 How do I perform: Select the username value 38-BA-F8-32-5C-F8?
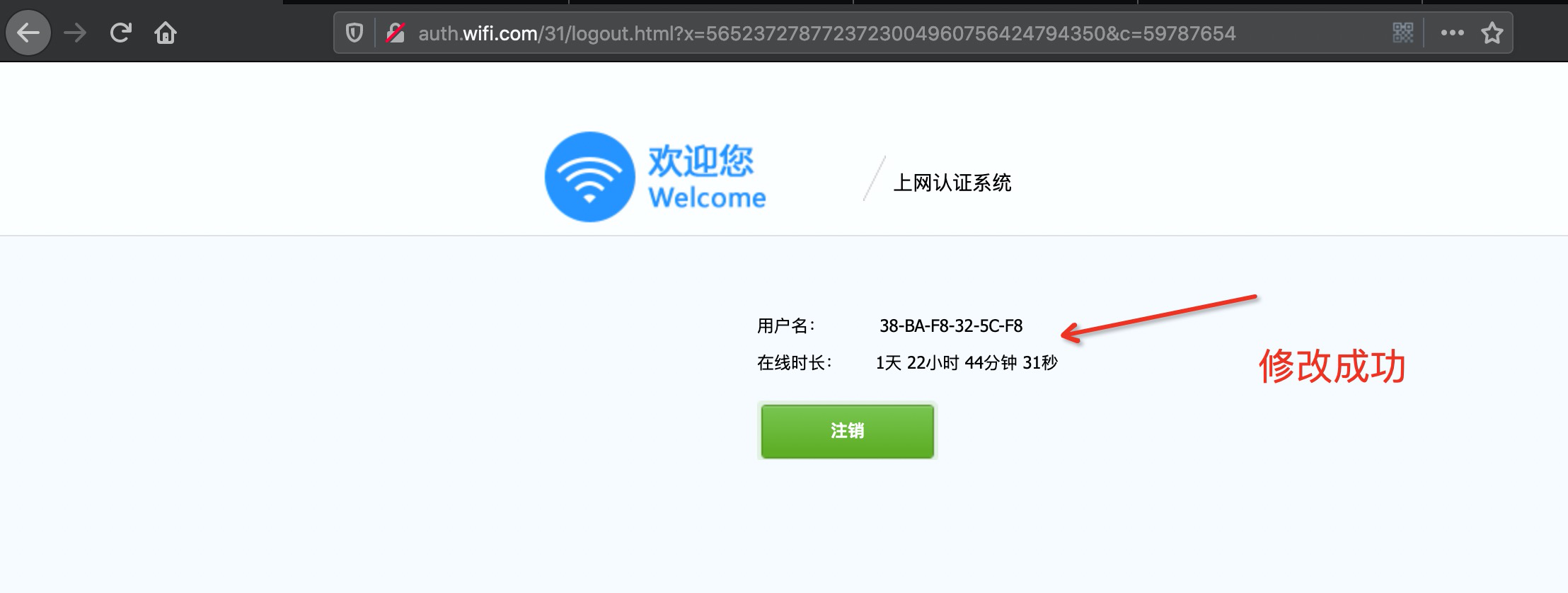point(951,326)
